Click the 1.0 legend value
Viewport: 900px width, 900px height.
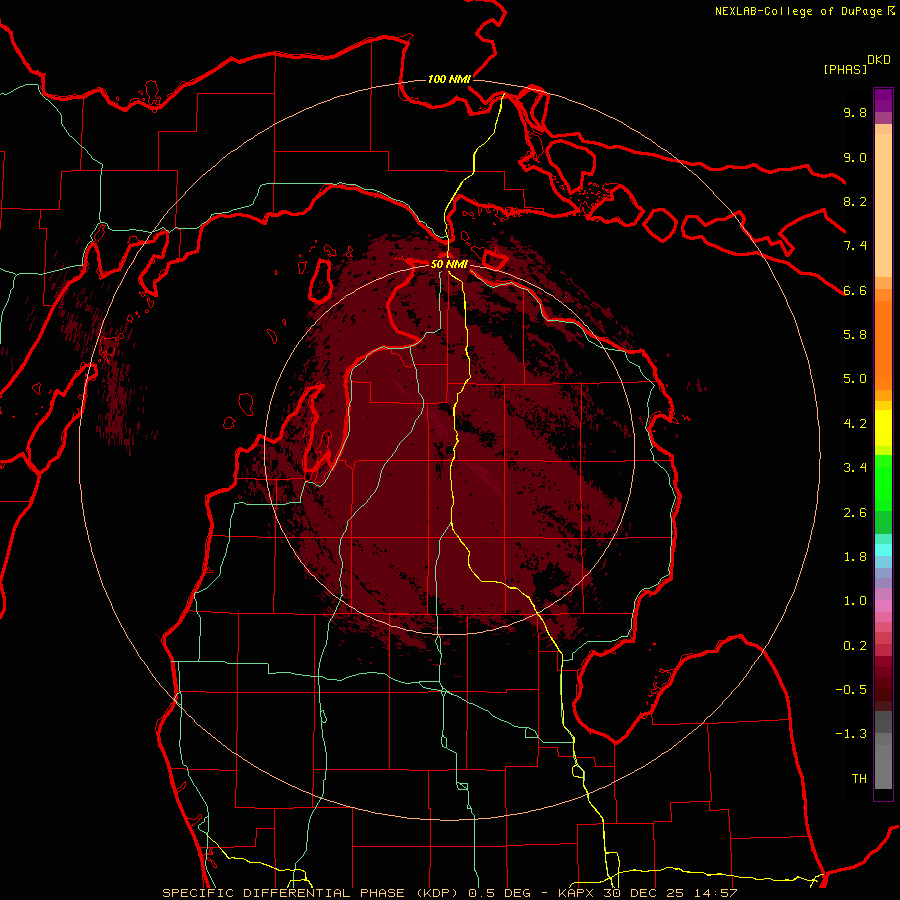[855, 601]
